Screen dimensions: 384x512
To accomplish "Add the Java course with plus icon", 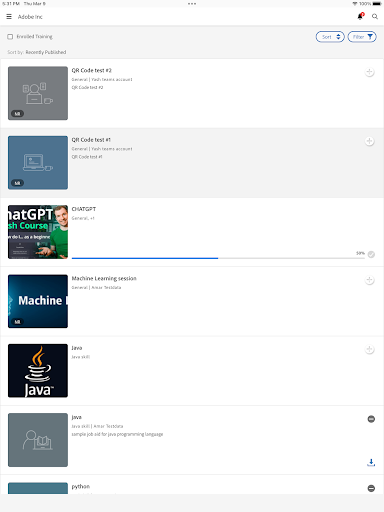I will tap(369, 349).
